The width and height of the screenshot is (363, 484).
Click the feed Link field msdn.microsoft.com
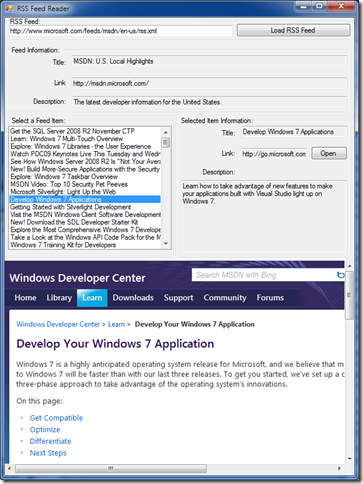(209, 83)
